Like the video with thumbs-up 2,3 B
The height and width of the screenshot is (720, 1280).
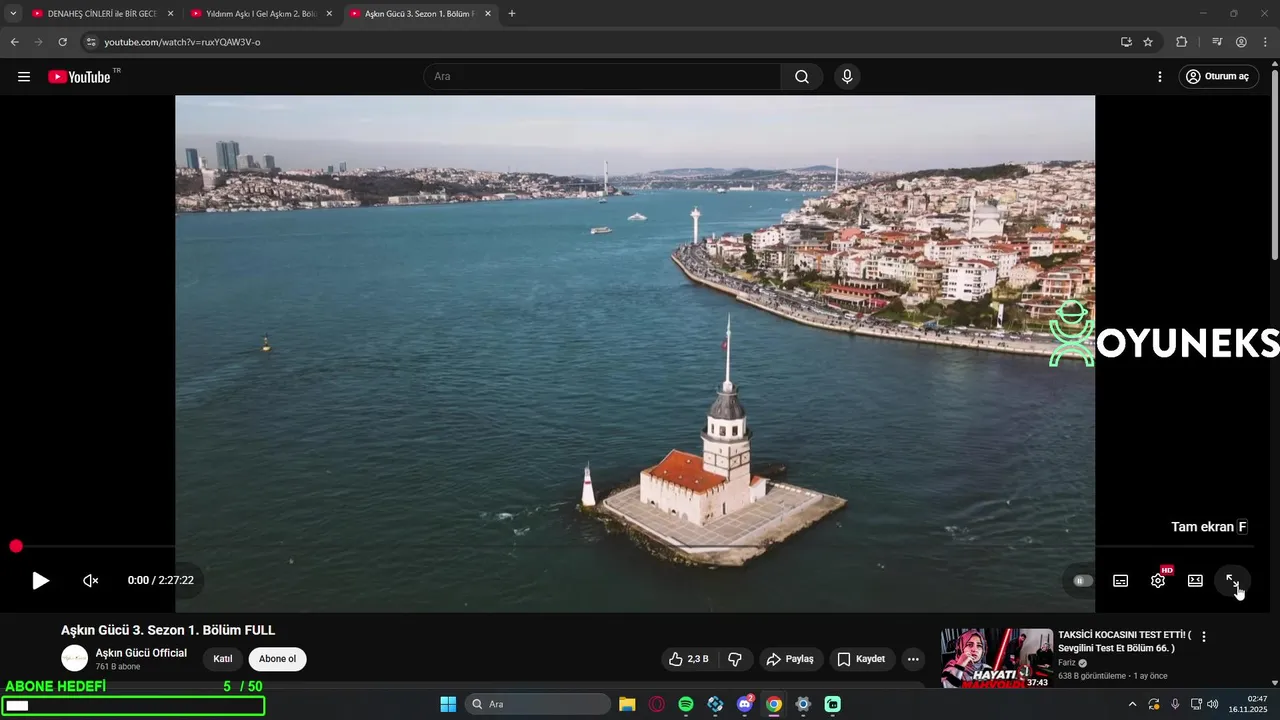point(690,659)
